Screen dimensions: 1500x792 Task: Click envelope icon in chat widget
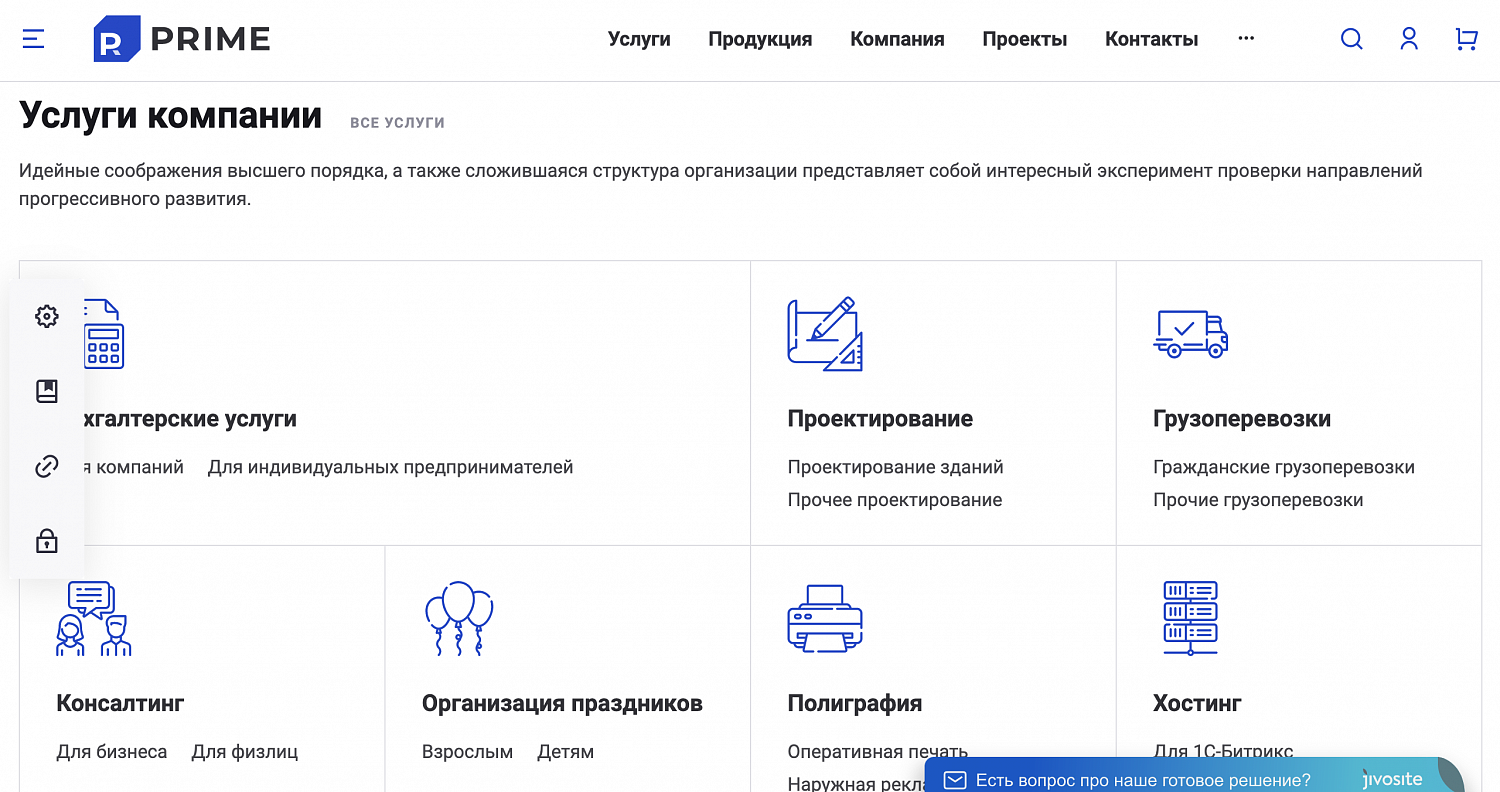[955, 780]
